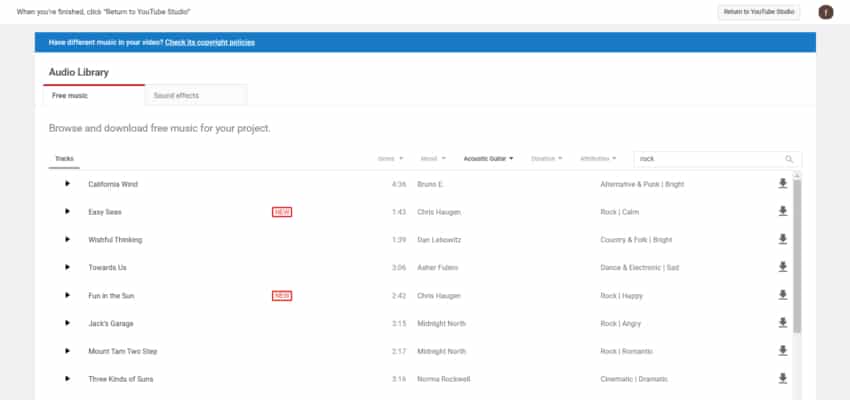Expand the Duration filter dropdown

pyautogui.click(x=546, y=158)
